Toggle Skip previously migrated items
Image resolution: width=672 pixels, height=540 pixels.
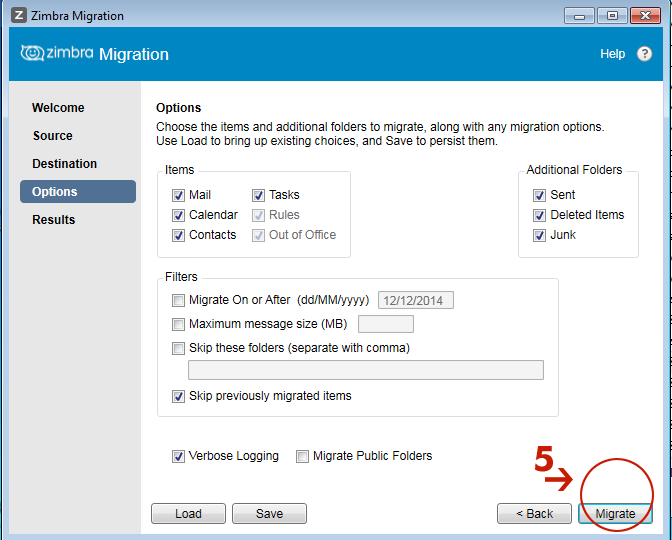(178, 396)
